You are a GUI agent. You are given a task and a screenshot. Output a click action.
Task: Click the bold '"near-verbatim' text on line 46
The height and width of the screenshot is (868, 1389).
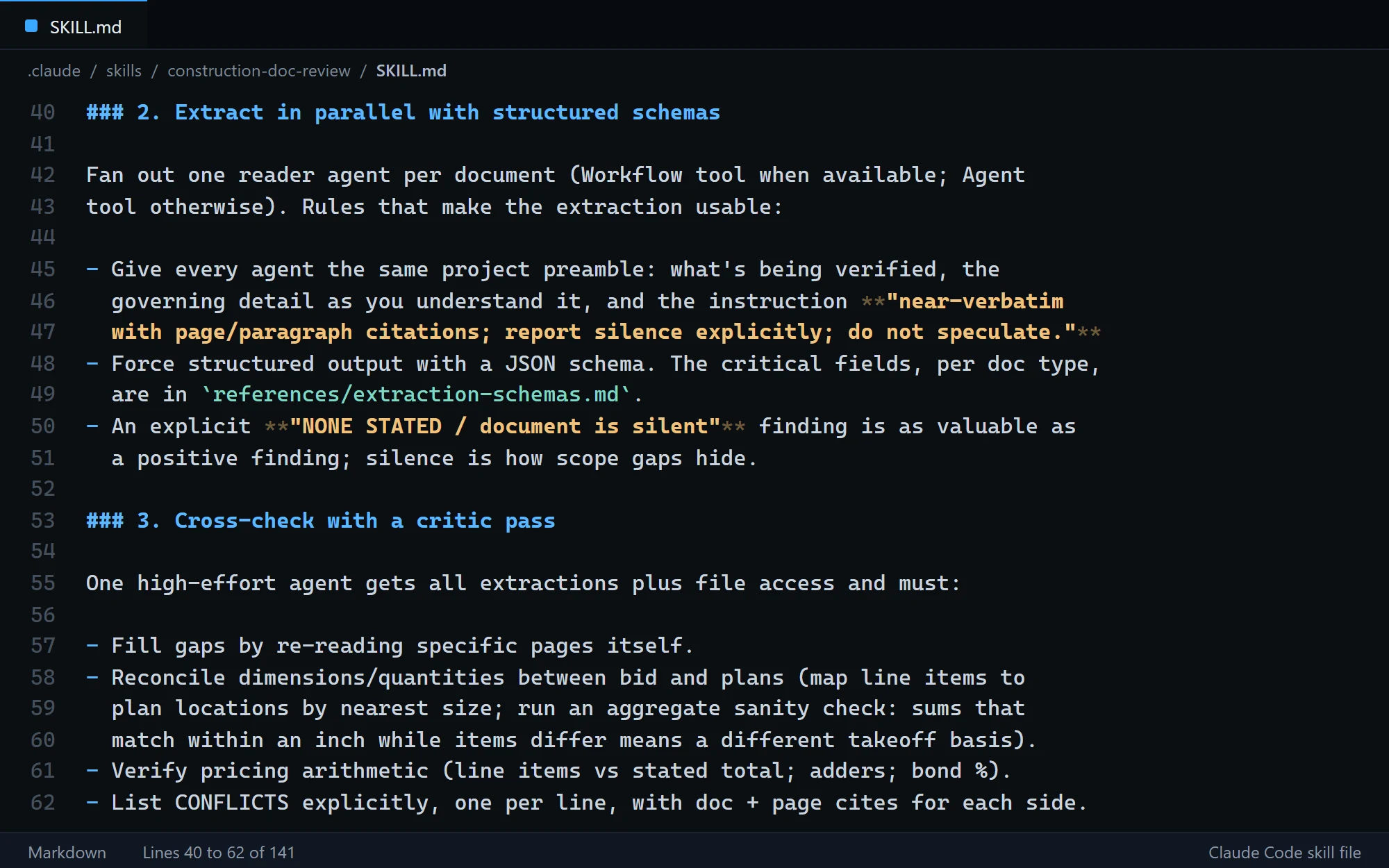click(975, 301)
